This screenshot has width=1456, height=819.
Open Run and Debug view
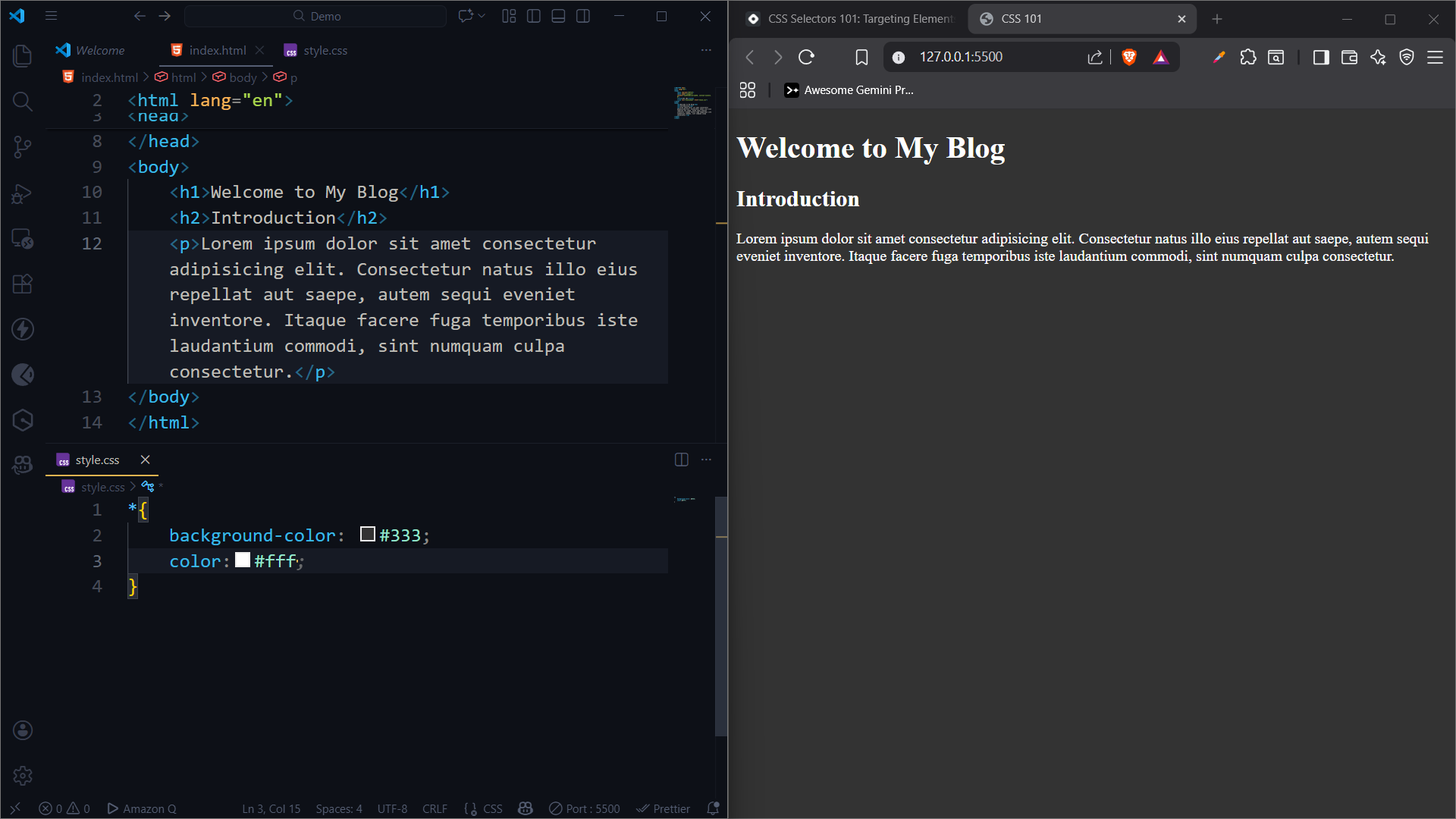(x=23, y=193)
